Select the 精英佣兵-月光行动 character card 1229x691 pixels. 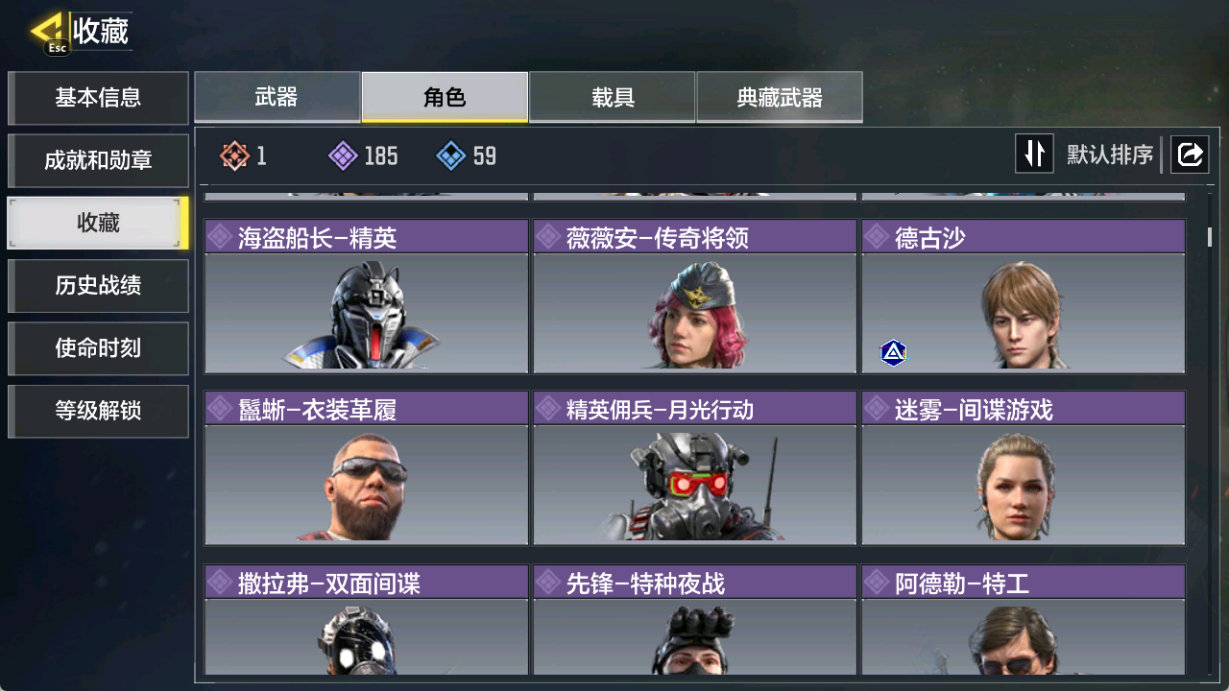[695, 468]
